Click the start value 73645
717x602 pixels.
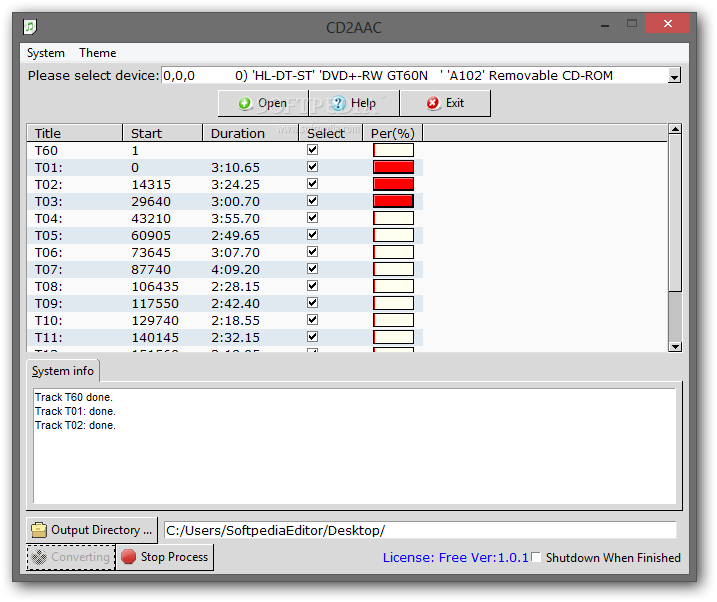(151, 252)
